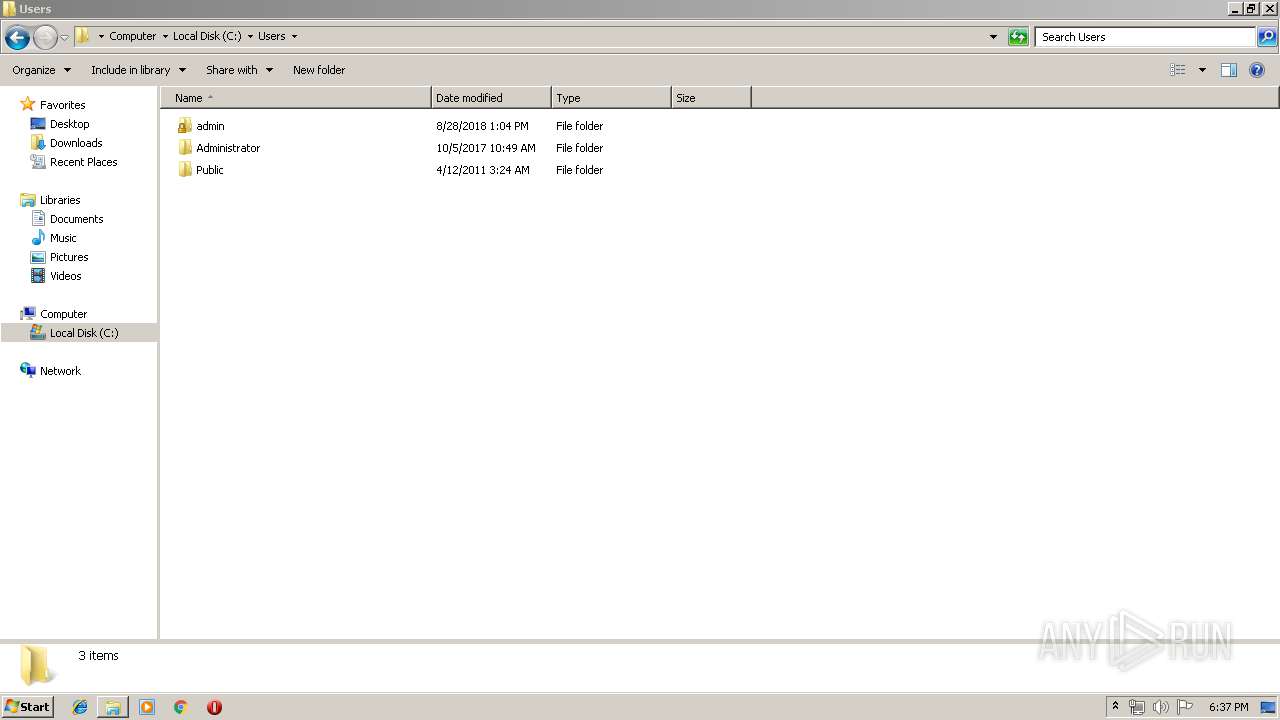This screenshot has width=1280, height=720.
Task: Open the Start menu
Action: tap(28, 707)
